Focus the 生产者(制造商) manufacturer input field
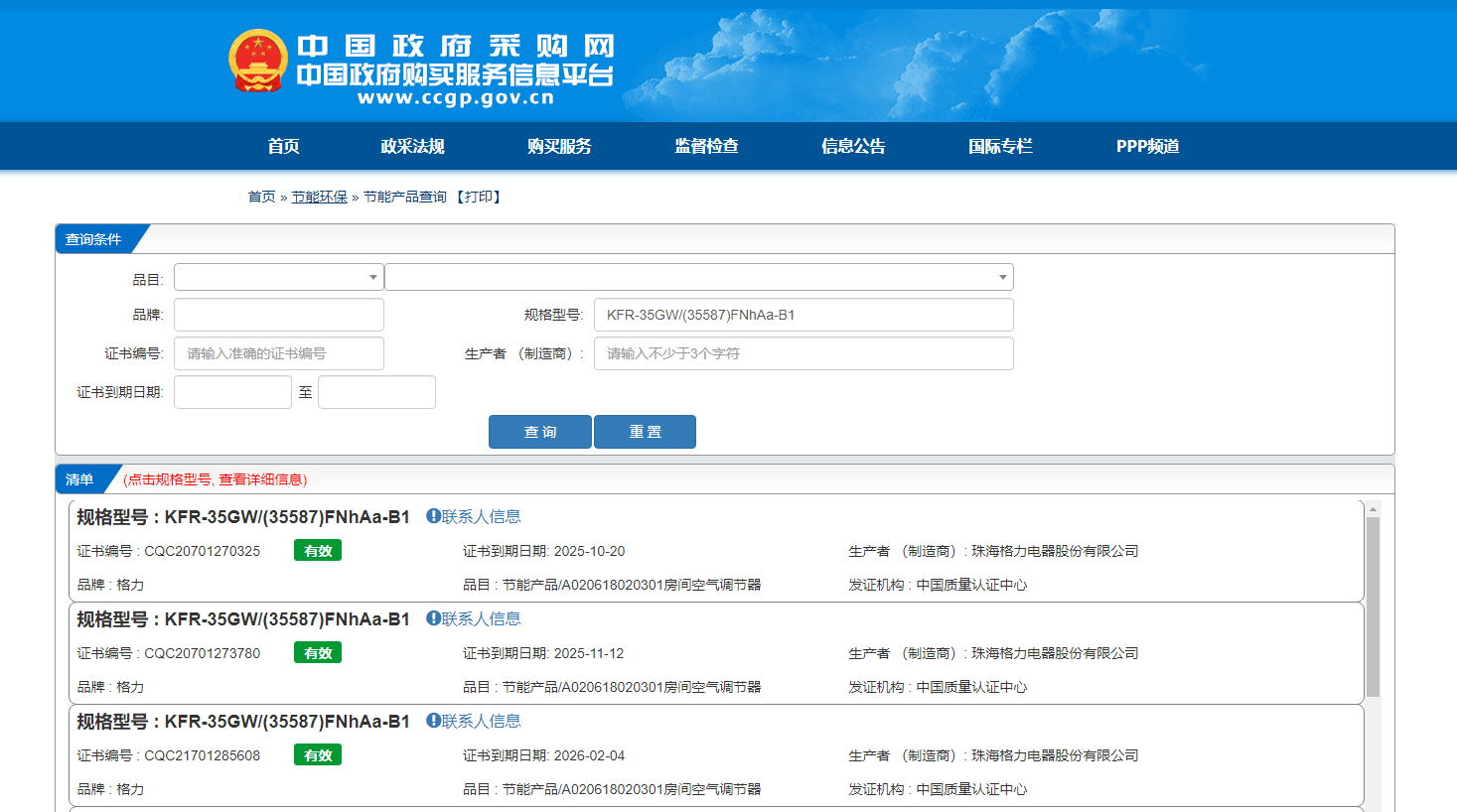Image resolution: width=1457 pixels, height=812 pixels. (x=803, y=353)
